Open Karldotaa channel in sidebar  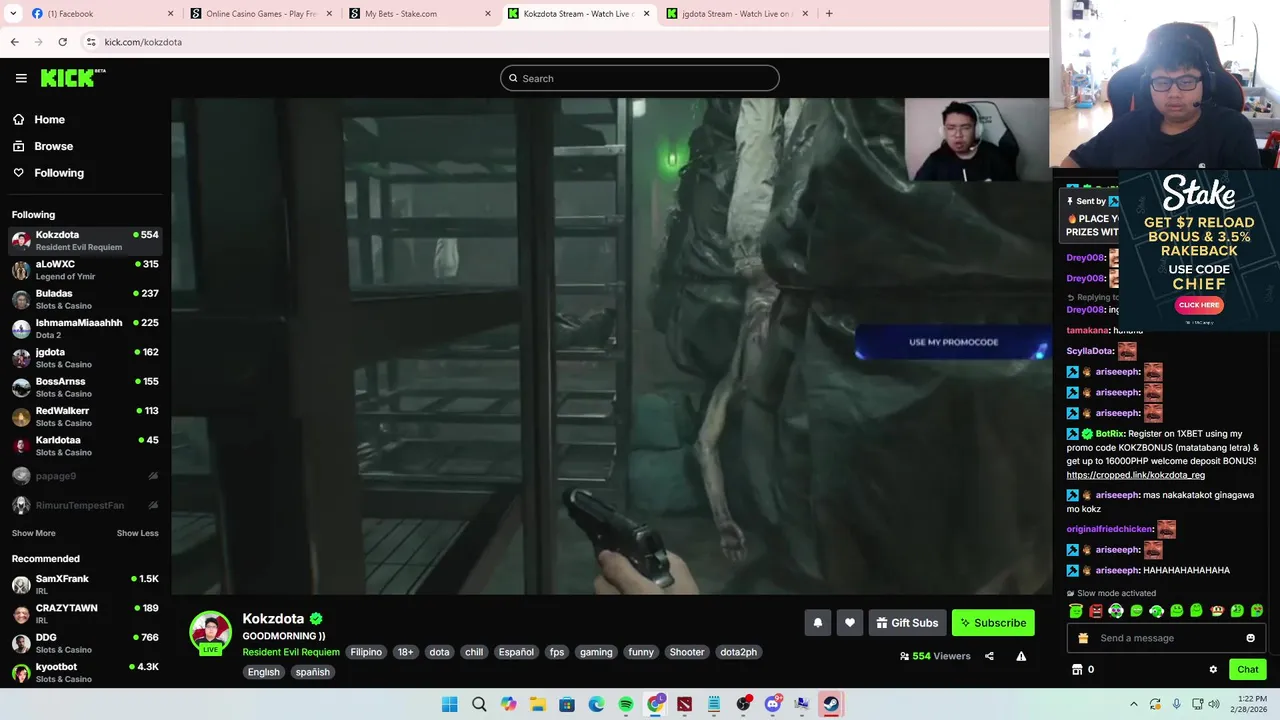(85, 445)
